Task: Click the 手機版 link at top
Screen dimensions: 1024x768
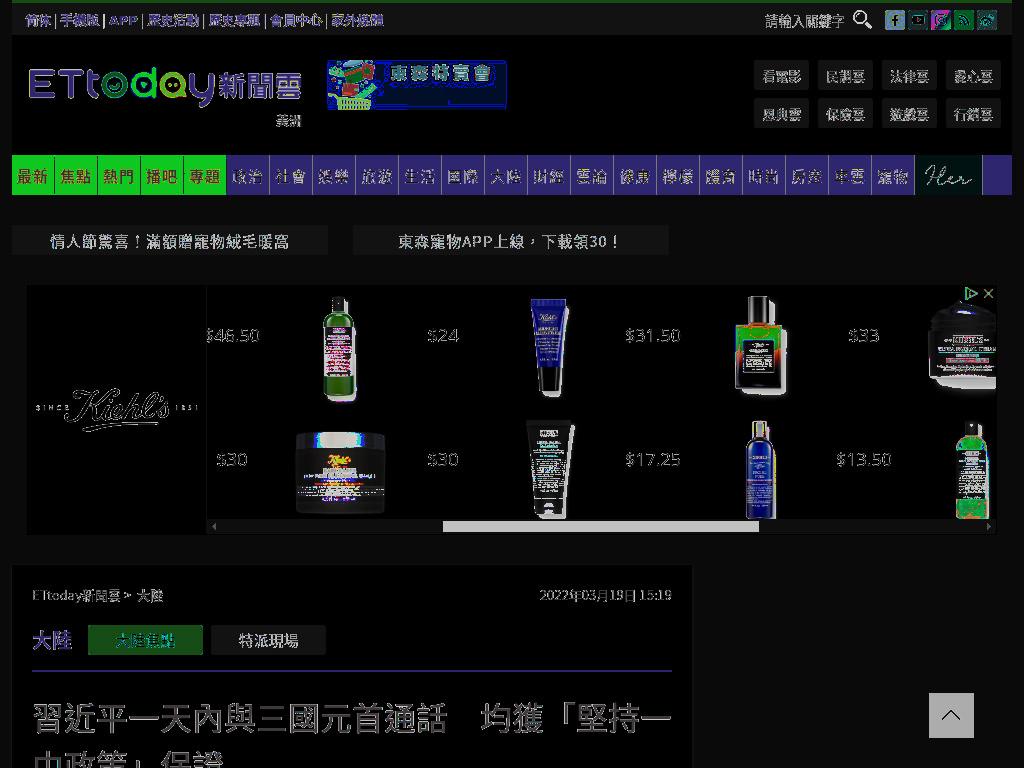Action: point(80,20)
